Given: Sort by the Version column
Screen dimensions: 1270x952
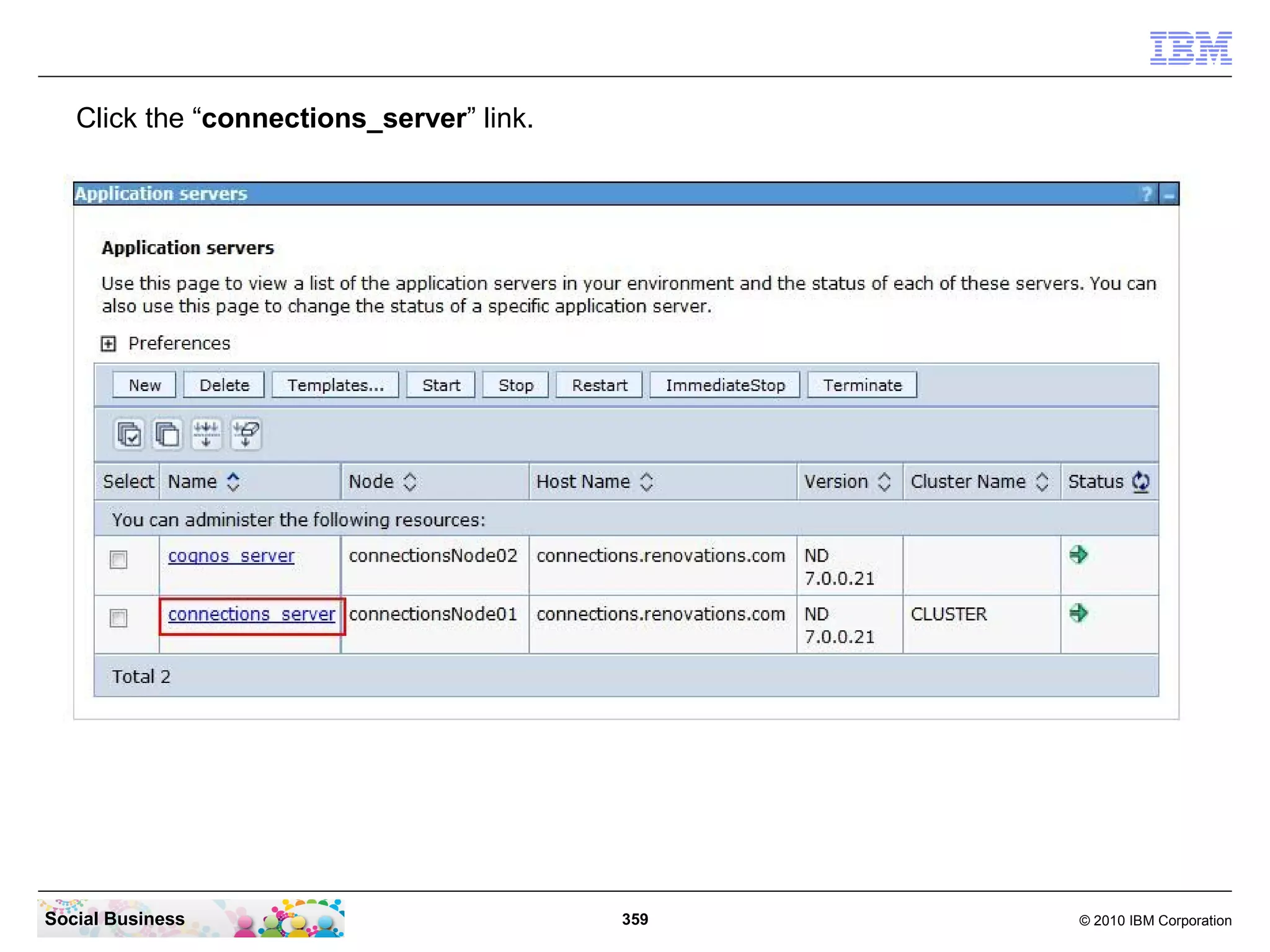Looking at the screenshot, I should [884, 482].
